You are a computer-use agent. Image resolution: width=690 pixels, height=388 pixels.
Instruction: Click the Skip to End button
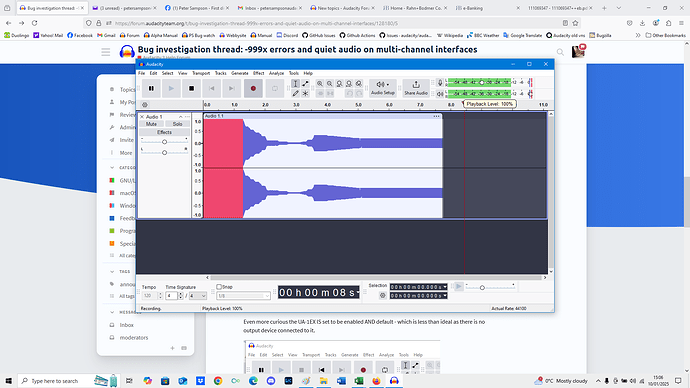coord(232,88)
